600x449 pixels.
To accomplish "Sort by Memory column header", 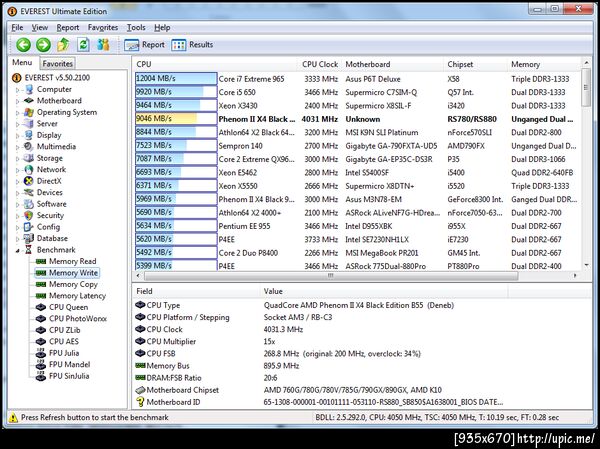I will (544, 64).
